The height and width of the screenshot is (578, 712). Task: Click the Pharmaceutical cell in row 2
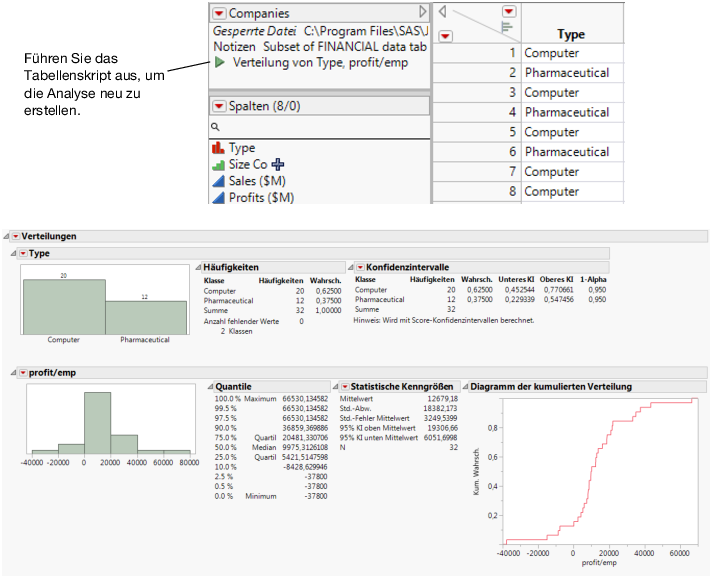pyautogui.click(x=567, y=73)
